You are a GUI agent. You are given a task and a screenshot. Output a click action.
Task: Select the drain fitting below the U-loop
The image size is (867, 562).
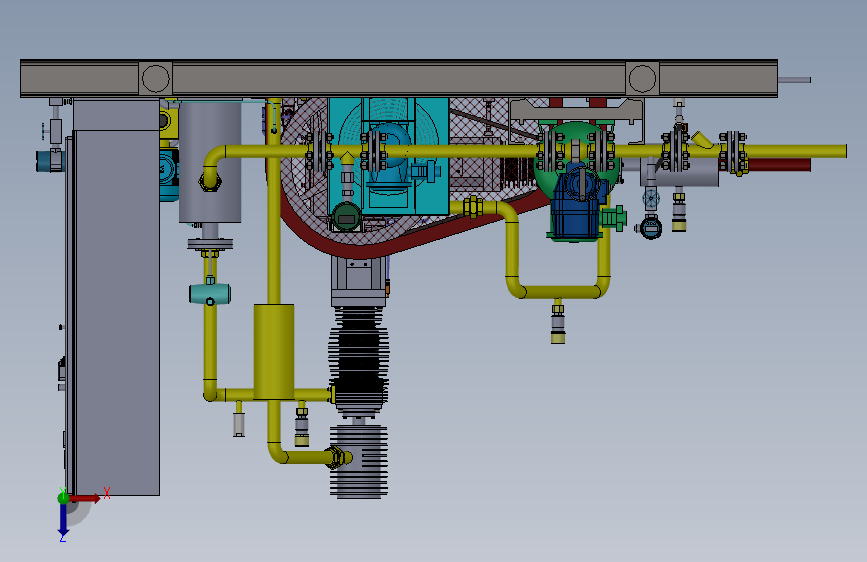coord(558,322)
